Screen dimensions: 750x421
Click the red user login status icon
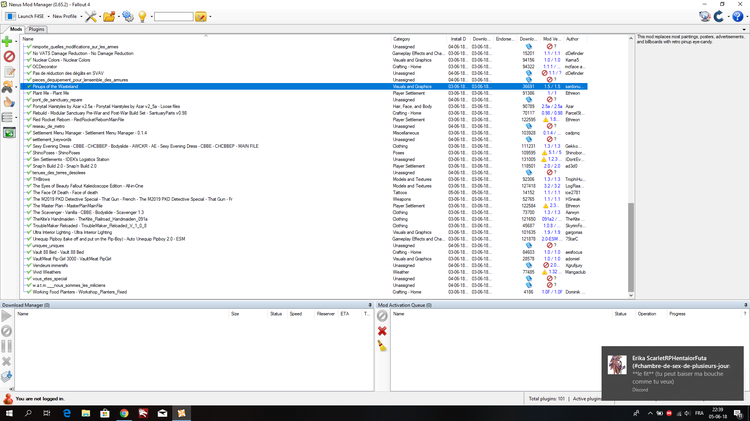coord(8,399)
